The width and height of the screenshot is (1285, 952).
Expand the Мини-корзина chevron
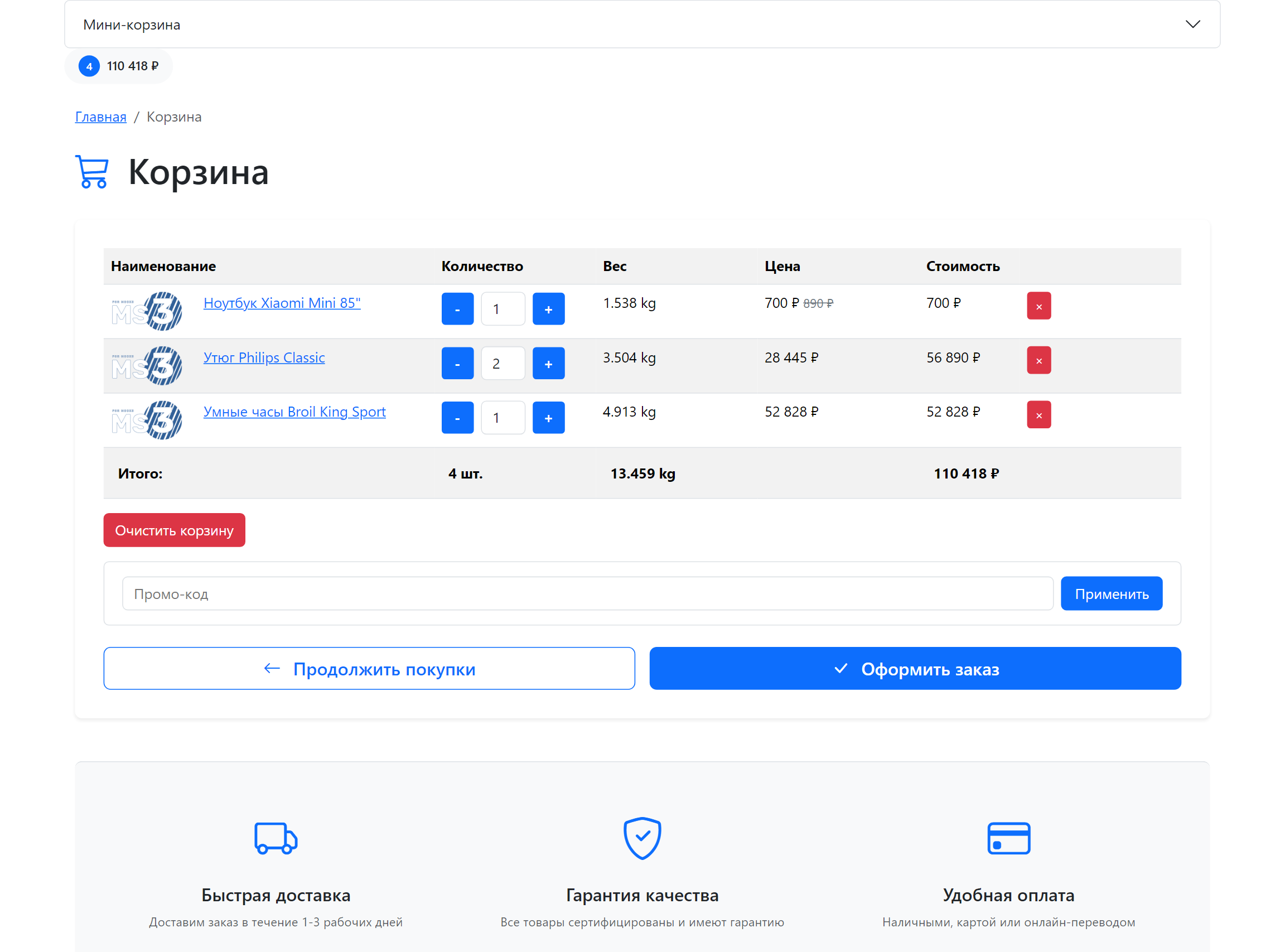(x=1192, y=24)
